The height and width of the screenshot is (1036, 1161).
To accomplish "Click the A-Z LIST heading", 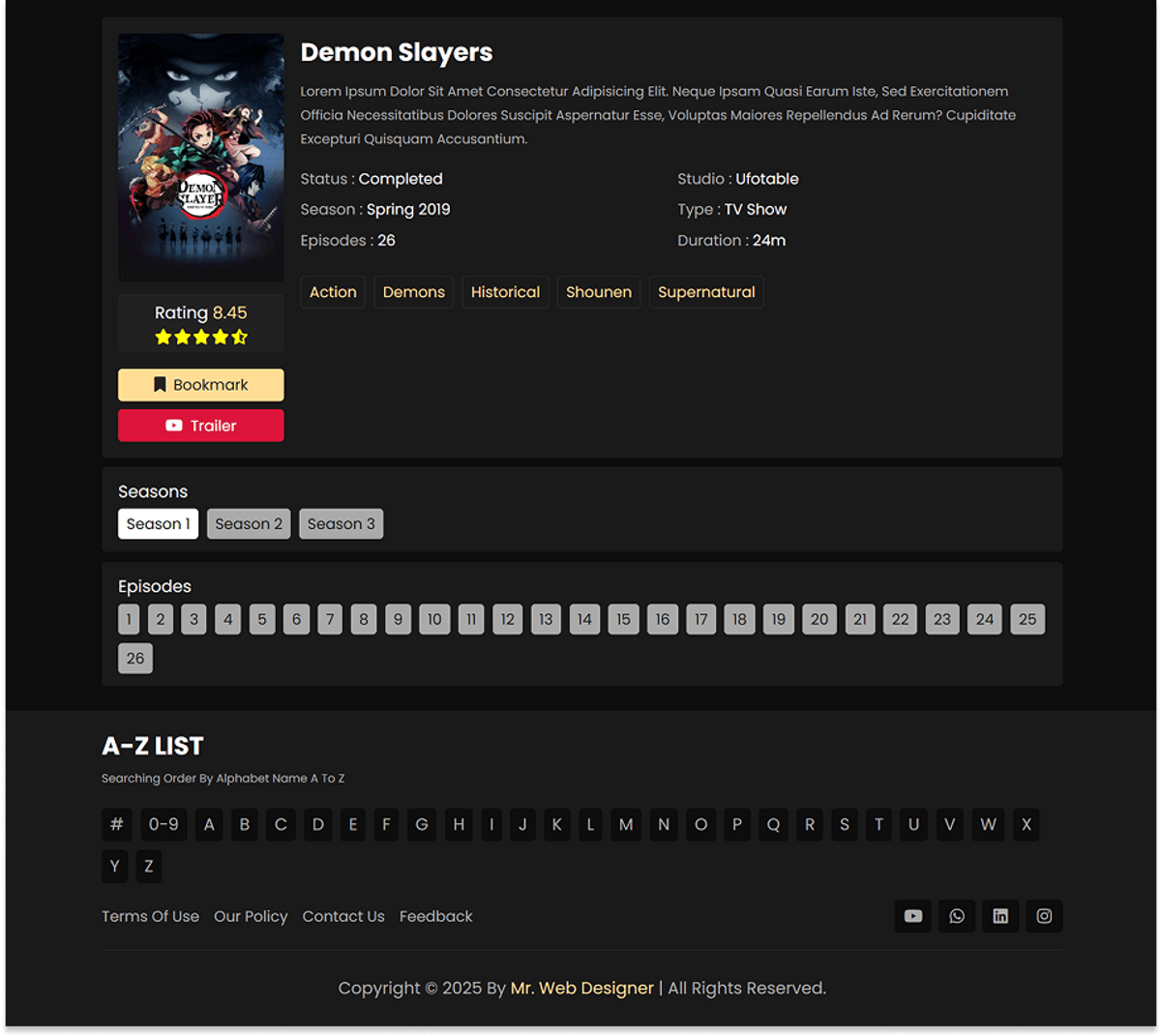I will (x=153, y=746).
